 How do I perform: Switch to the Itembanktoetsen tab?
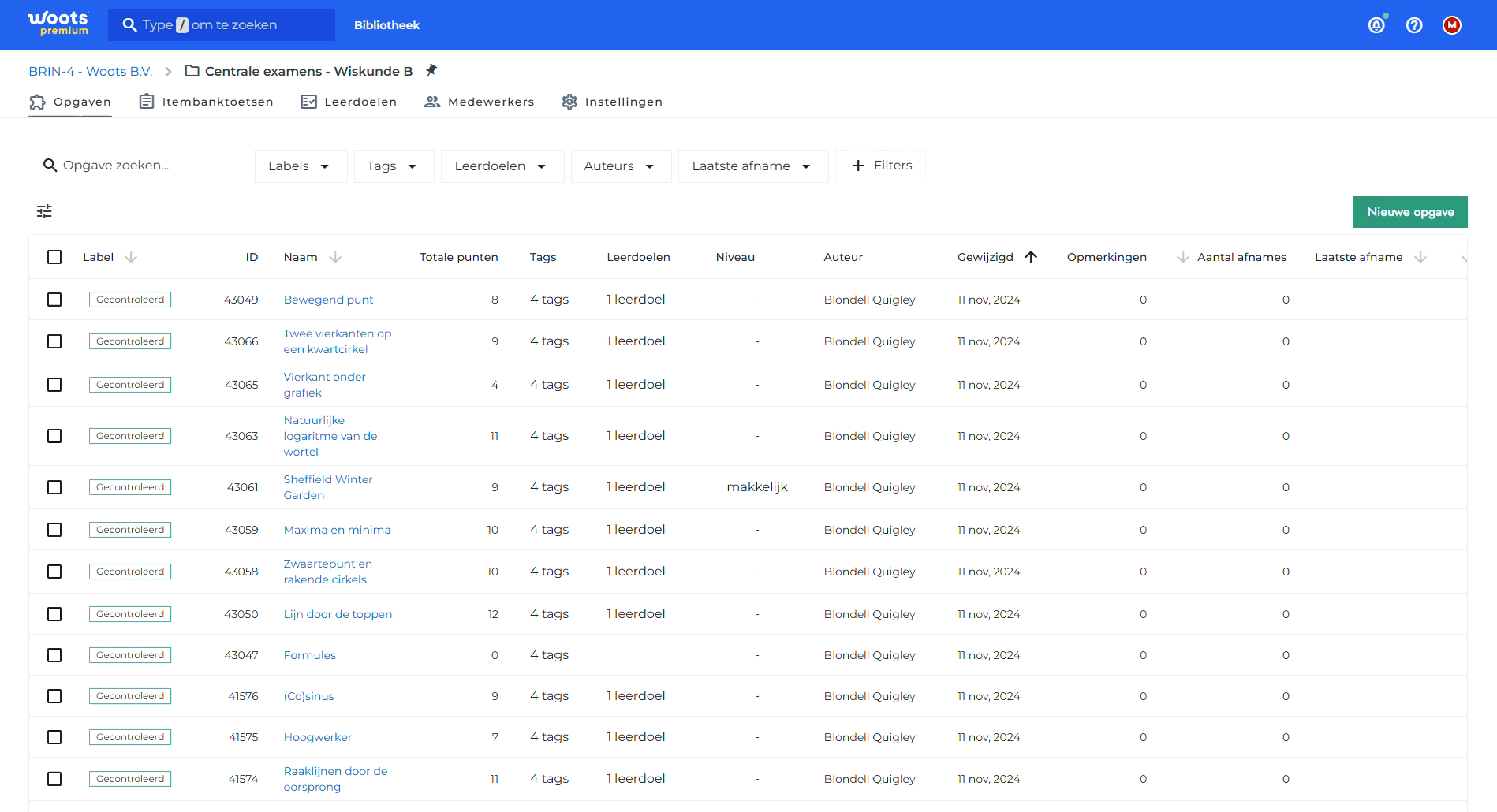point(207,102)
